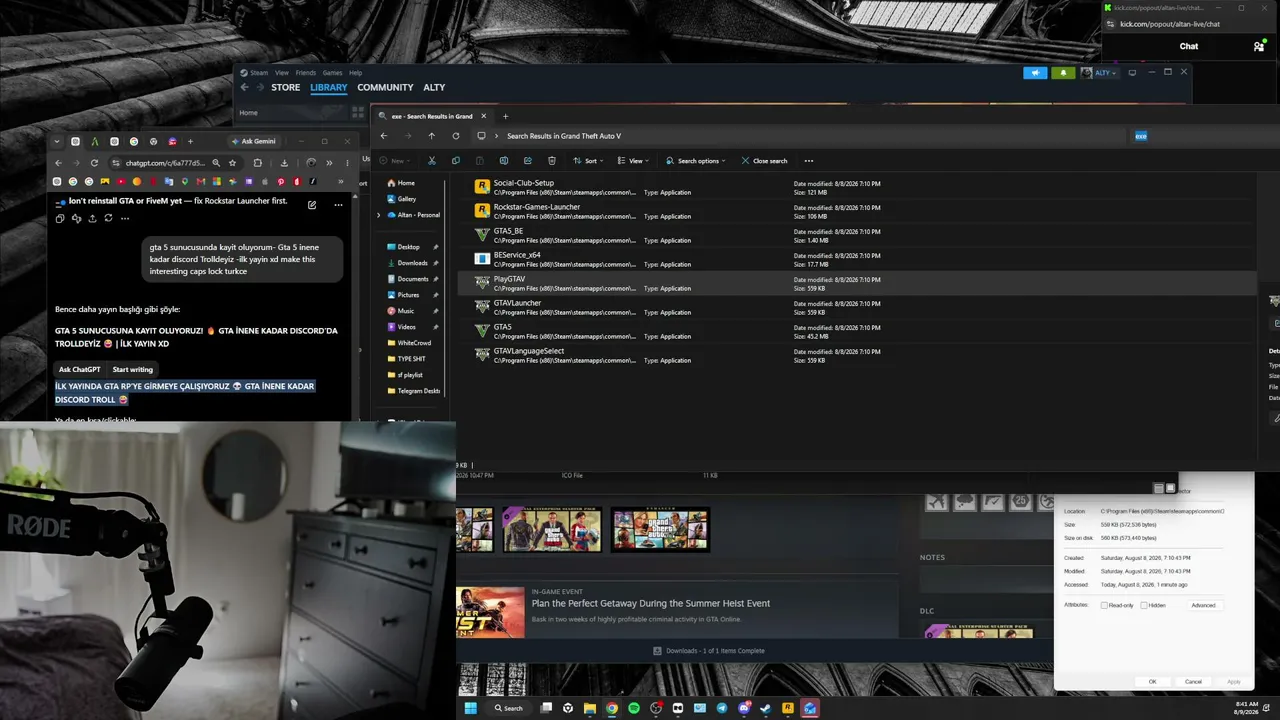Click the Start writing button
The image size is (1280, 720).
[x=133, y=369]
